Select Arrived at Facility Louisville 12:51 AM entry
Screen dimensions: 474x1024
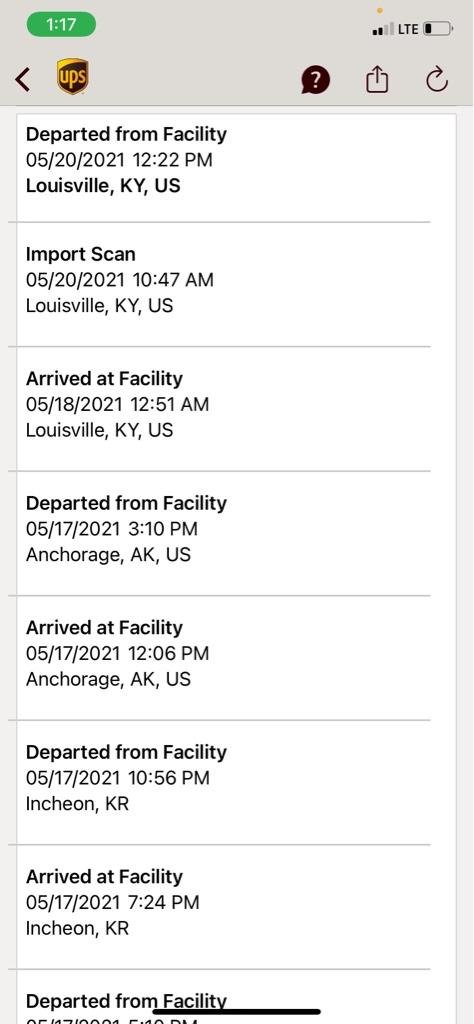pyautogui.click(x=223, y=409)
